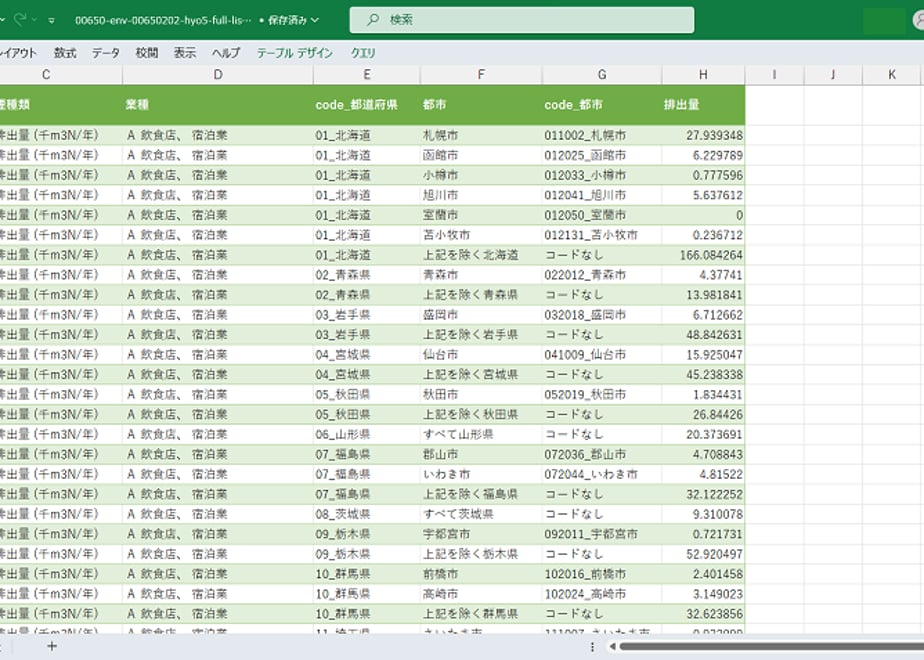This screenshot has height=660, width=924.
Task: Select cell containing 盛岡市
Action: coord(481,315)
